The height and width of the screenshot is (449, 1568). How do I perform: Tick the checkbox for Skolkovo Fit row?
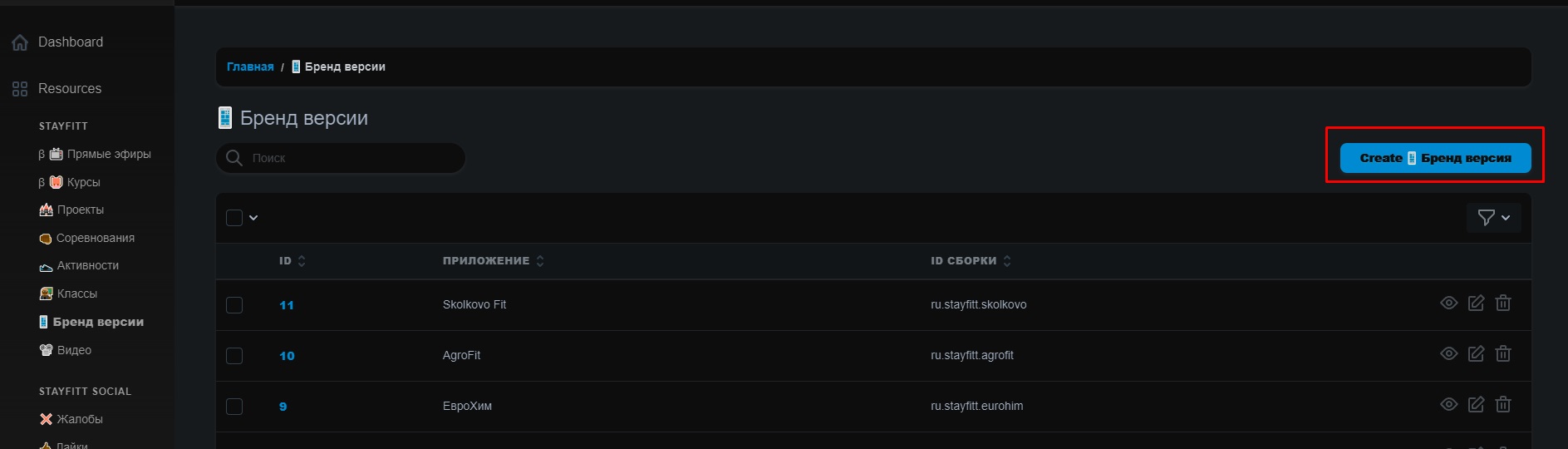234,305
